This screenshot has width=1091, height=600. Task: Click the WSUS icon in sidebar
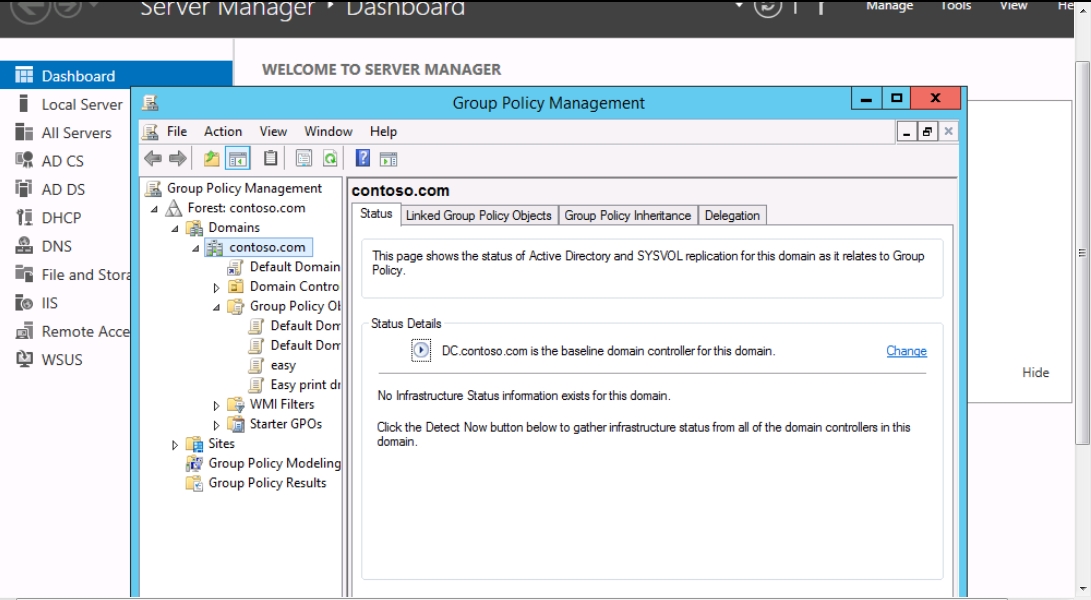click(x=24, y=359)
